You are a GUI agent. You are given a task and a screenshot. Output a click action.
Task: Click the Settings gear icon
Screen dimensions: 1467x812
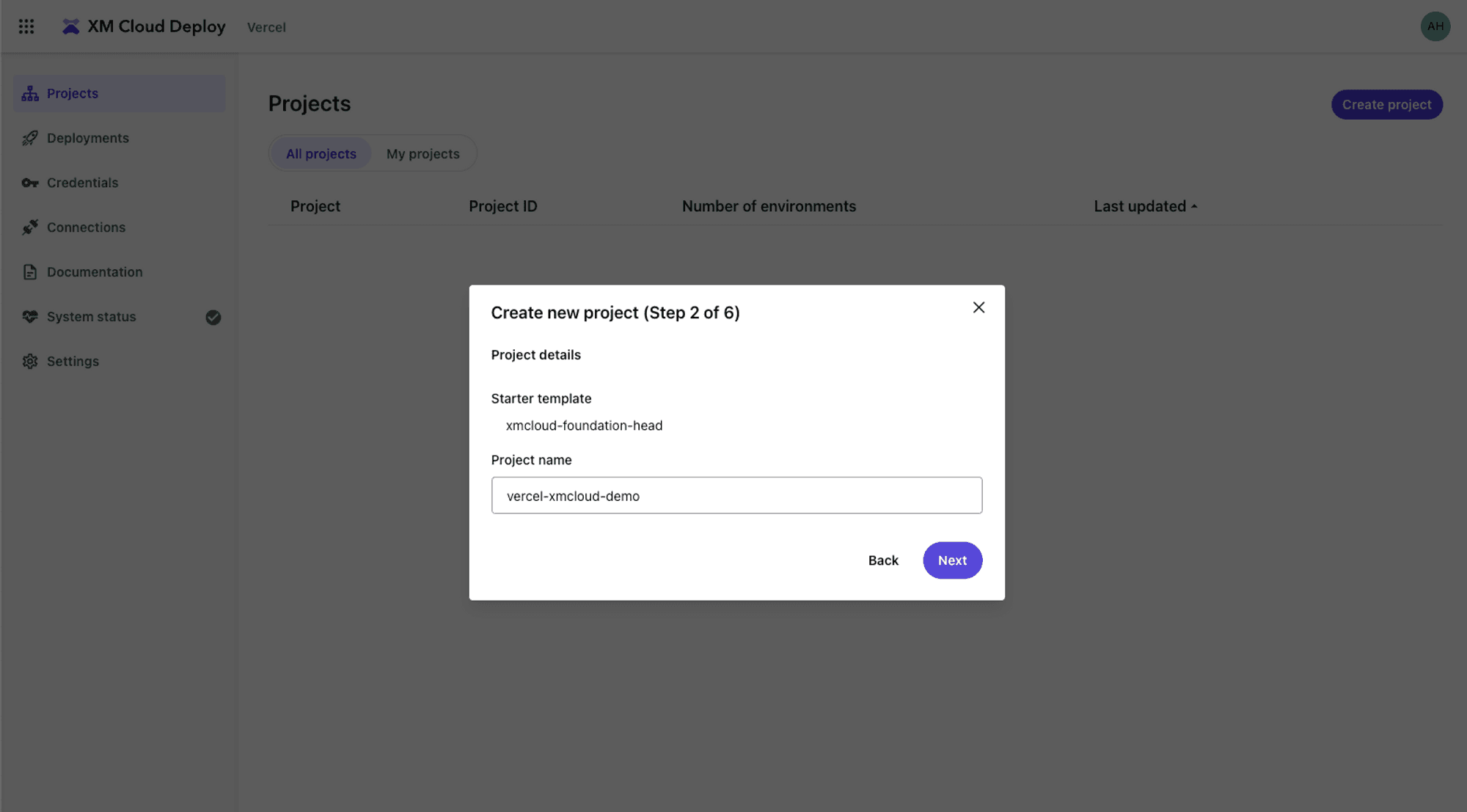(x=30, y=362)
